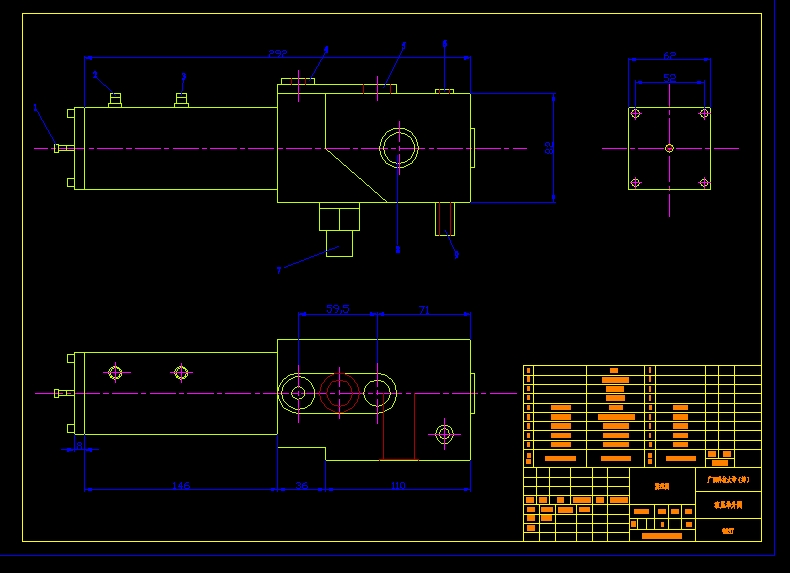Select the red circle in the bottom view
Viewport: 790px width, 573px height.
[339, 393]
